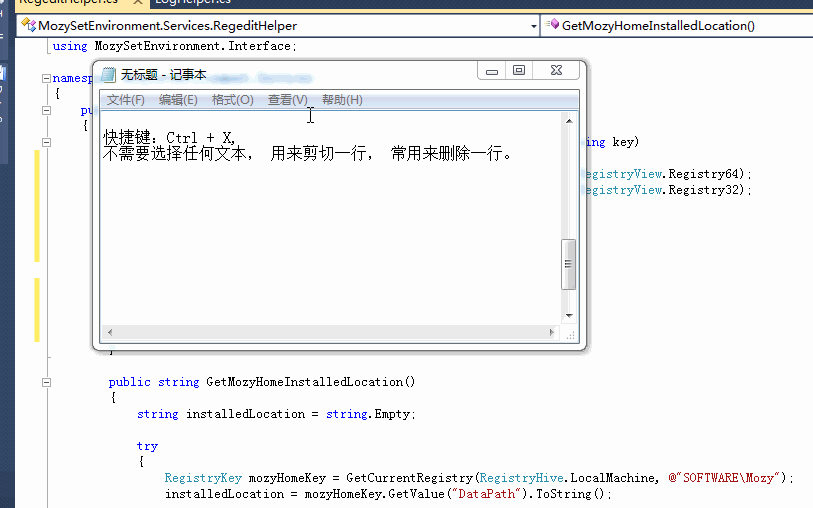This screenshot has height=508, width=813.
Task: Collapse the public class outlining node
Action: tap(46, 110)
